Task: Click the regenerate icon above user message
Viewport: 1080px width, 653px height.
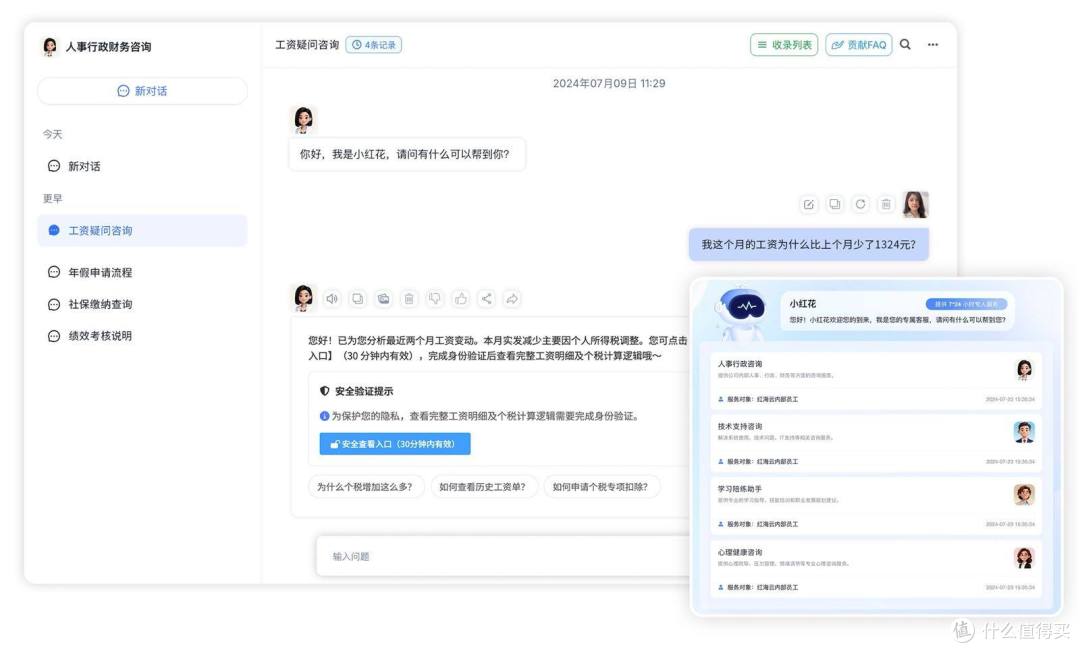Action: tap(860, 205)
